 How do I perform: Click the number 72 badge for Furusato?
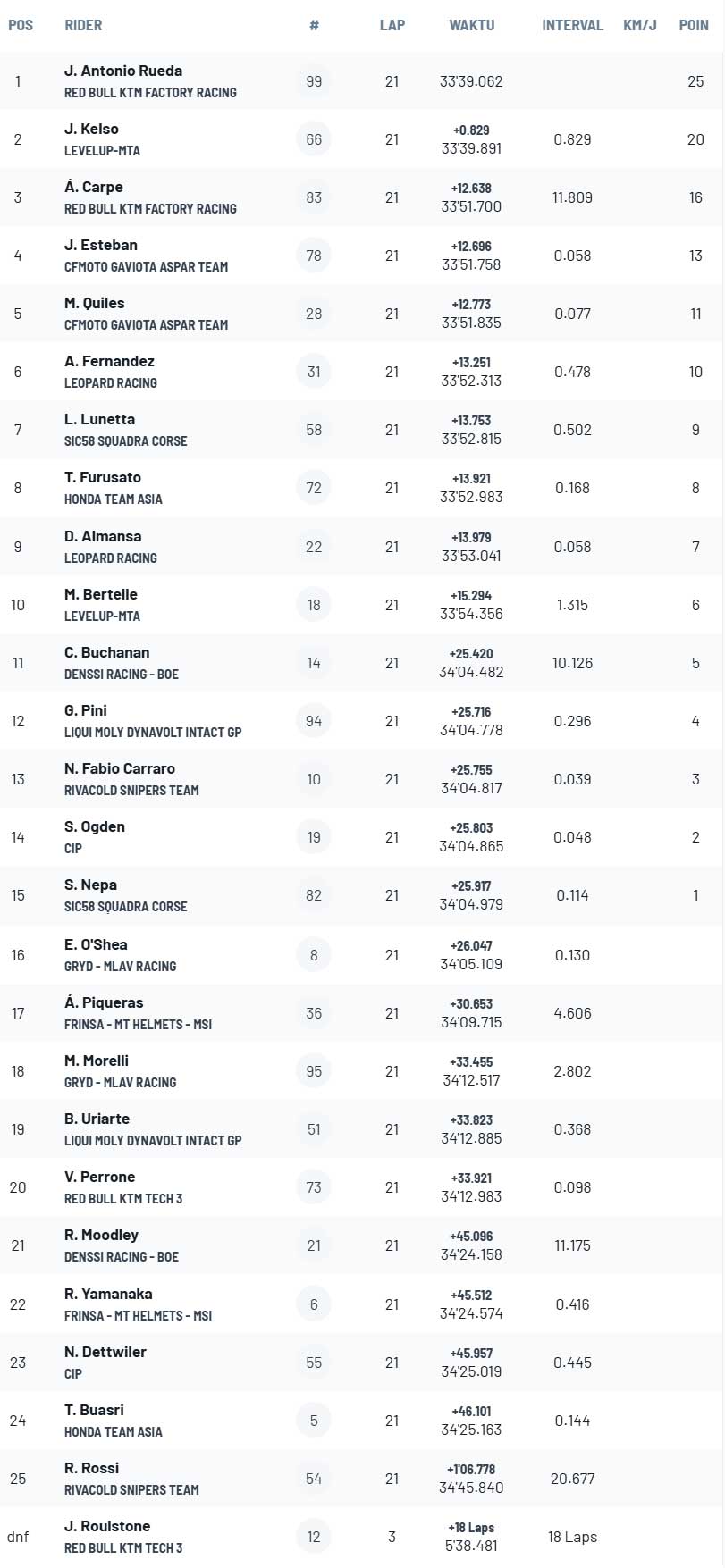(x=314, y=488)
